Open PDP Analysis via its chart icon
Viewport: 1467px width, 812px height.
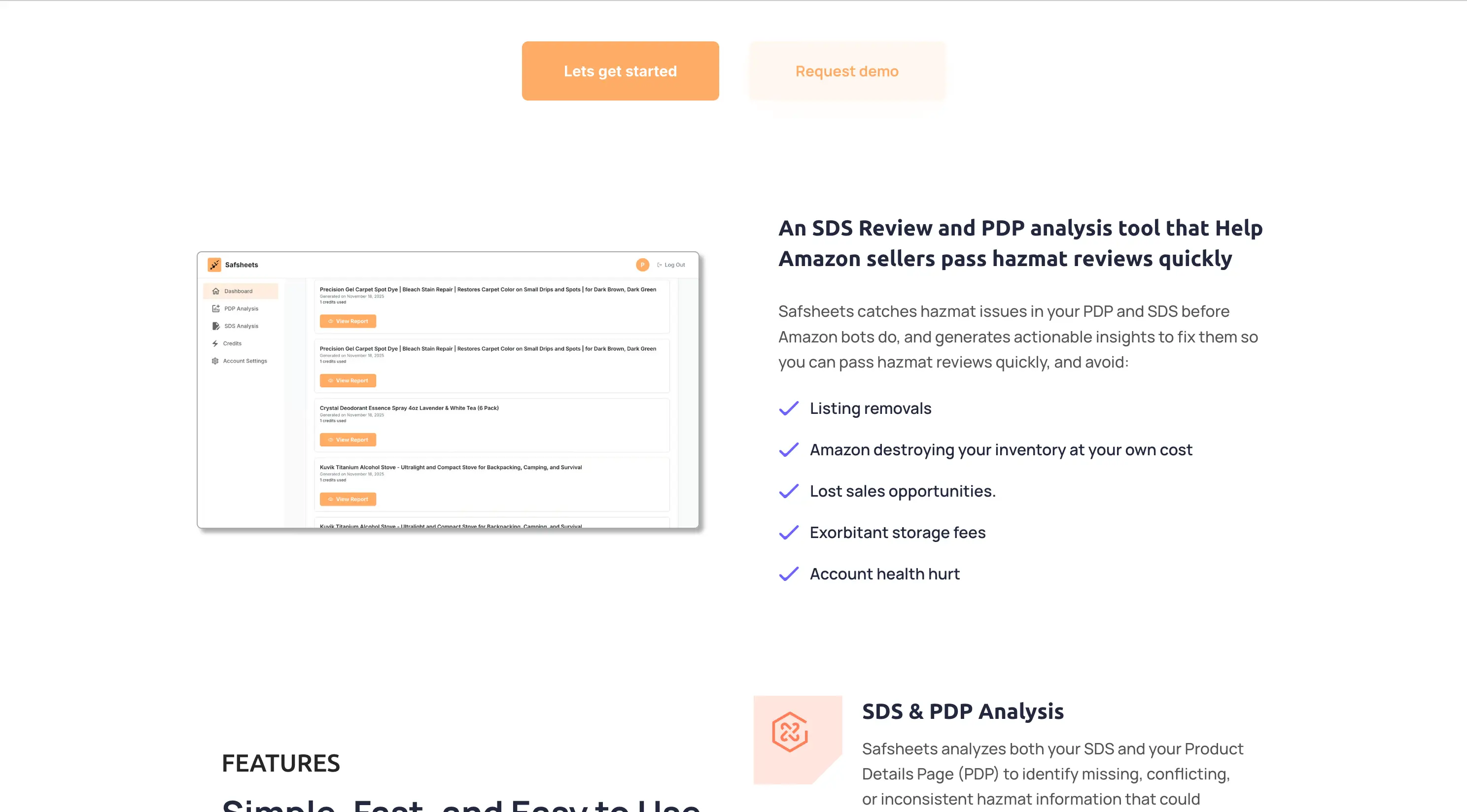pyautogui.click(x=216, y=308)
